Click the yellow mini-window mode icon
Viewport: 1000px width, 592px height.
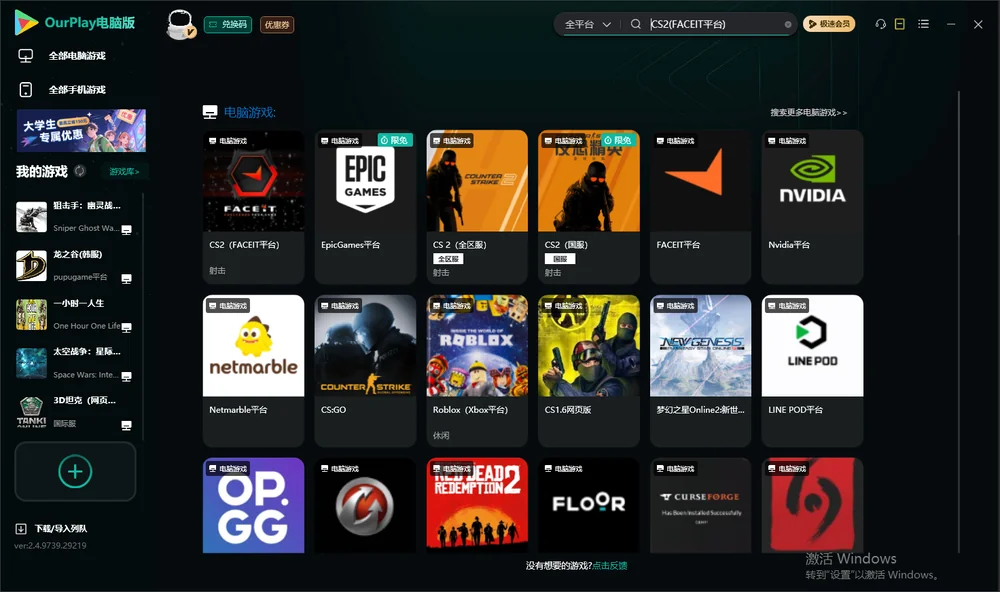(x=900, y=24)
